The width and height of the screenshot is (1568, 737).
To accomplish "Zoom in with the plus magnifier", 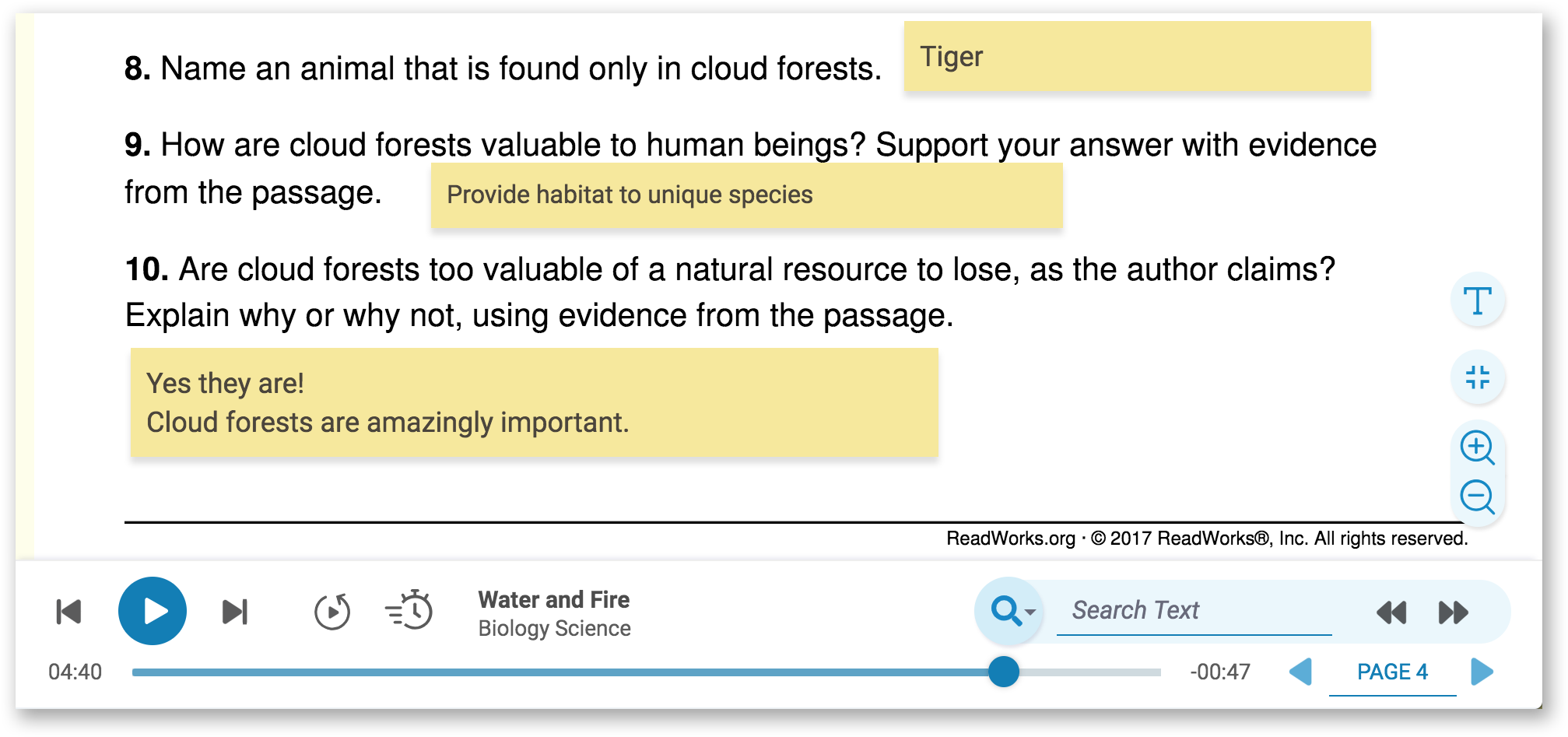I will click(x=1477, y=447).
